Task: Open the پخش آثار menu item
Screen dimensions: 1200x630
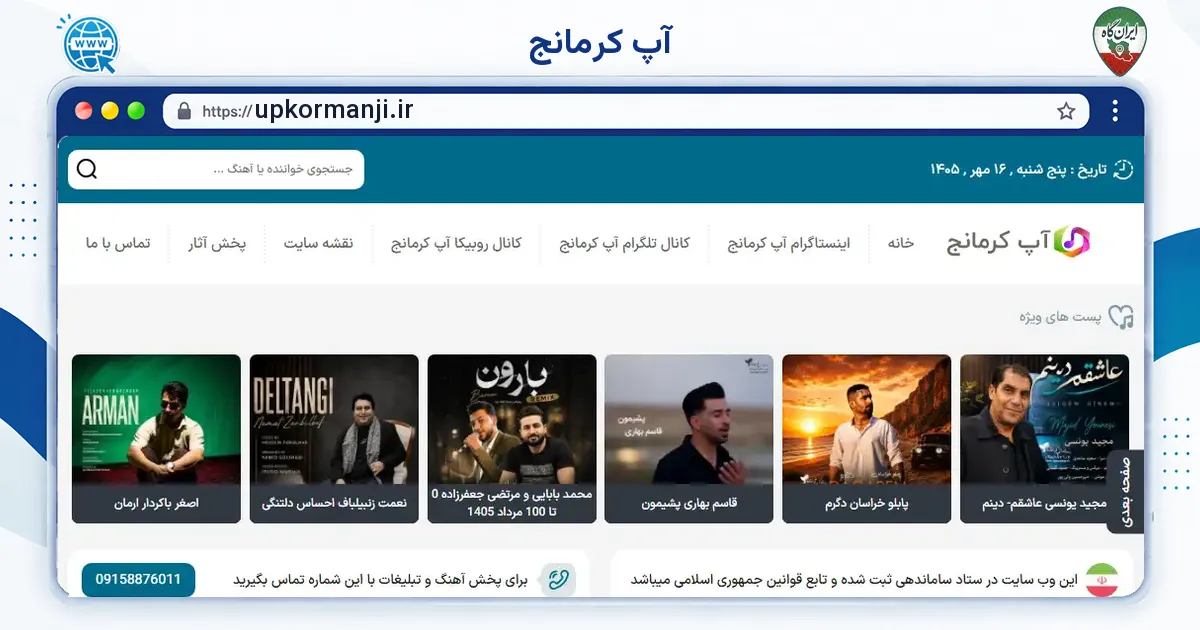Action: pyautogui.click(x=217, y=243)
